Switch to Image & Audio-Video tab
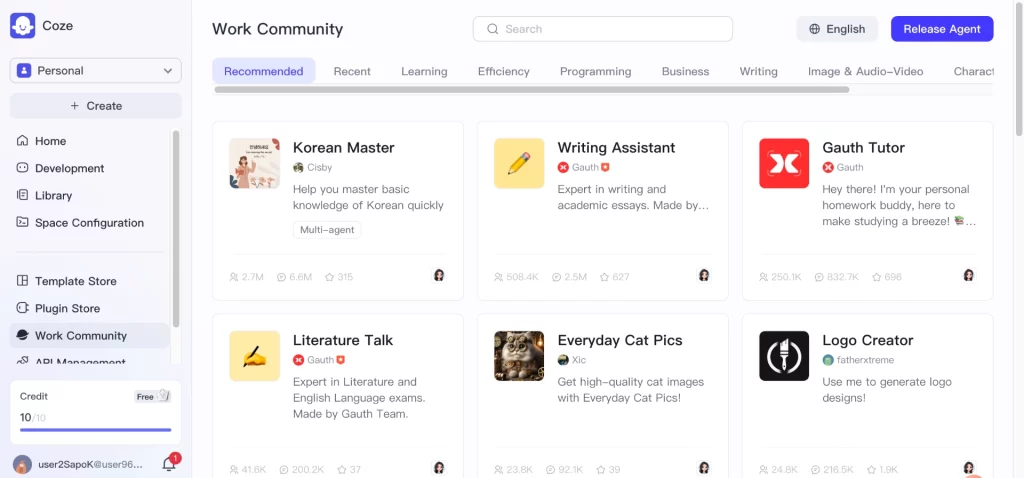Image resolution: width=1024 pixels, height=478 pixels. tap(866, 71)
